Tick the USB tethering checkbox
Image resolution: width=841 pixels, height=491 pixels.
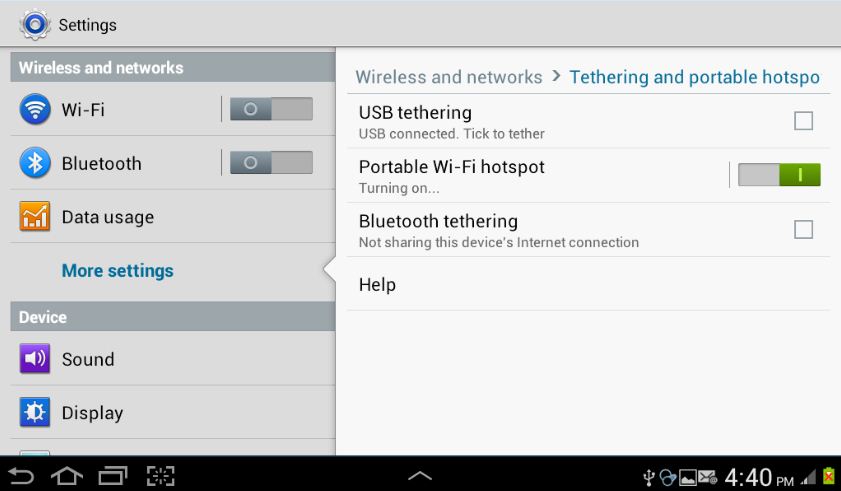click(x=803, y=121)
